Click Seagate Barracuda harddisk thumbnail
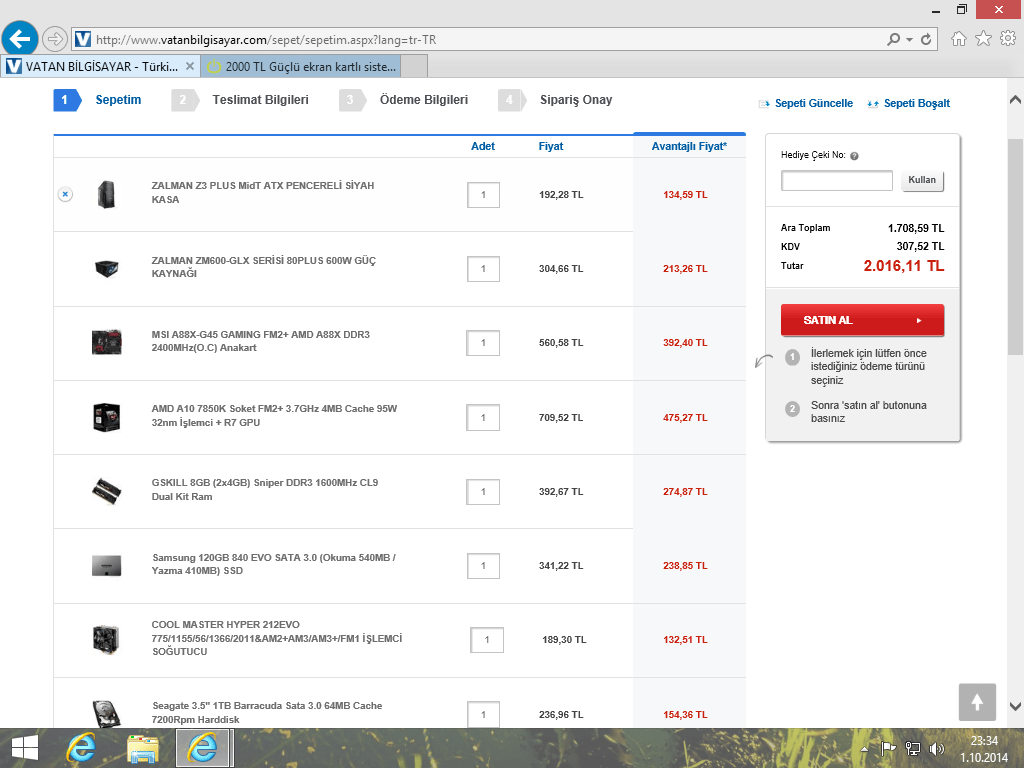Screen dimensions: 1024x768 pos(106,714)
